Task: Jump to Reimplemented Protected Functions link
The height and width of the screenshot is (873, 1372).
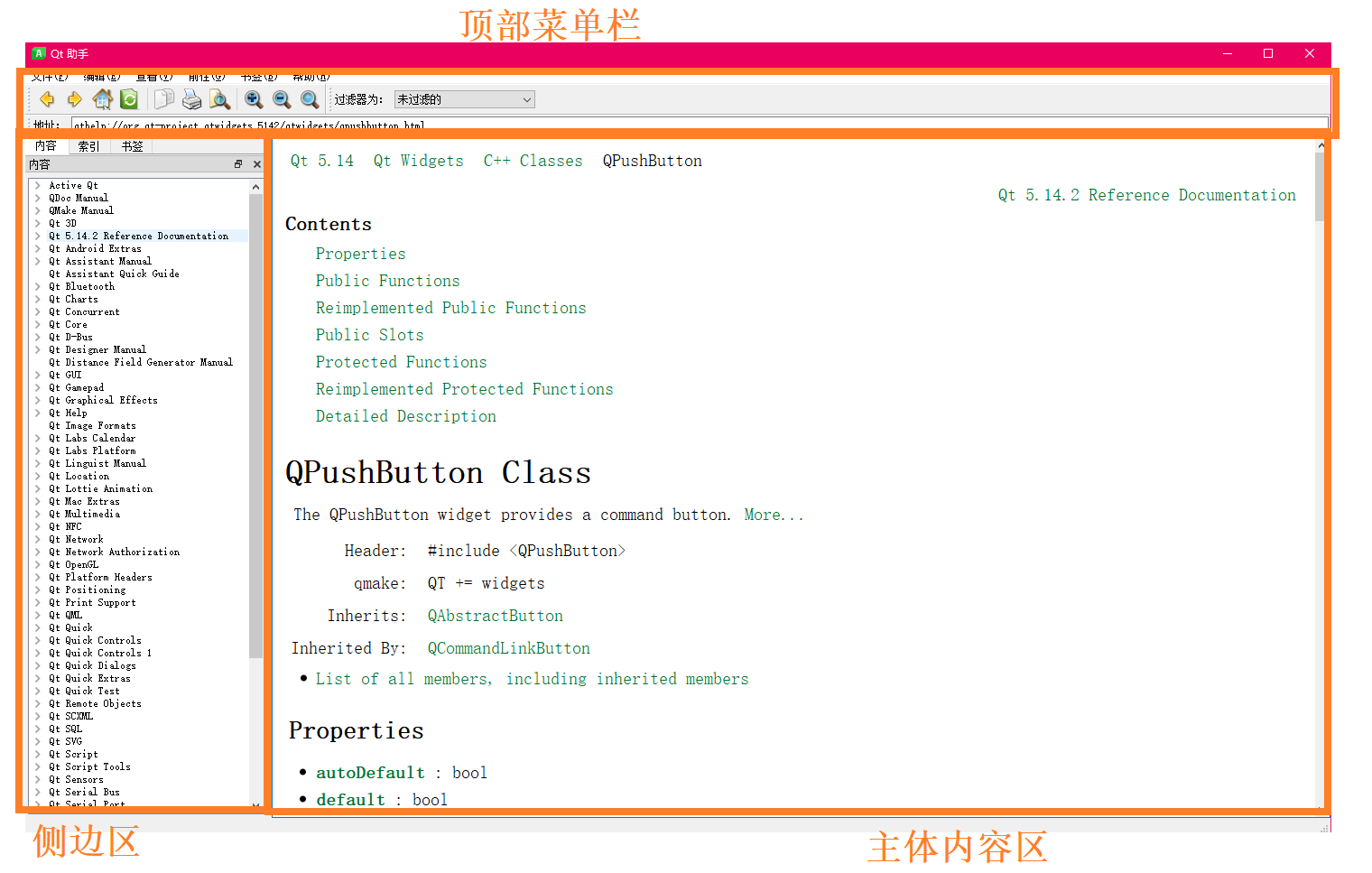Action: tap(464, 389)
